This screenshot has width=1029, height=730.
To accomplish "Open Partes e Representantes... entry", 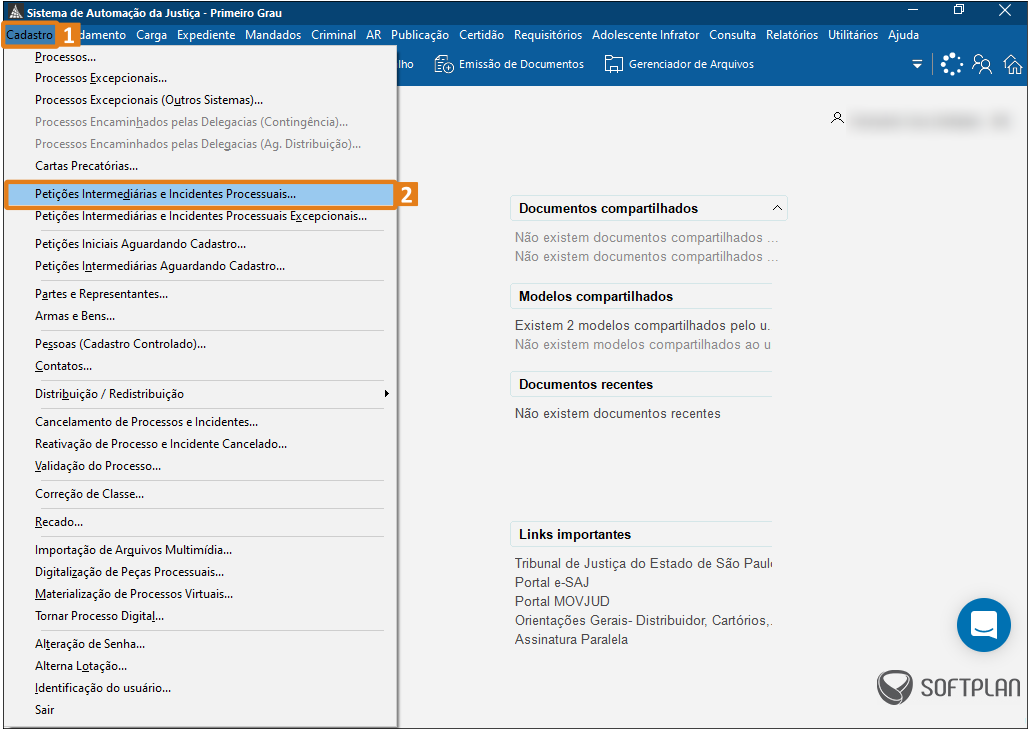I will point(201,294).
